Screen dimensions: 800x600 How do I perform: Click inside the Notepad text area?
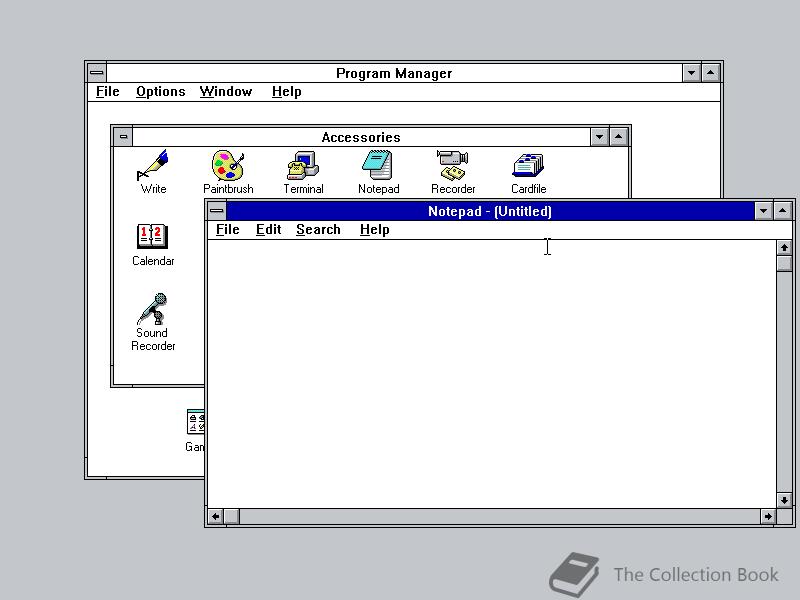click(x=492, y=373)
